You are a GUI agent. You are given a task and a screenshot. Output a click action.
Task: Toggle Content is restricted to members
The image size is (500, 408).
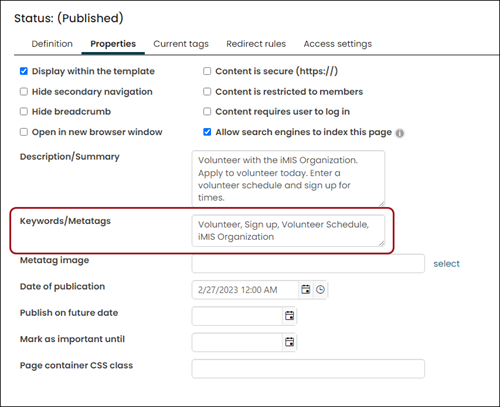pos(207,91)
